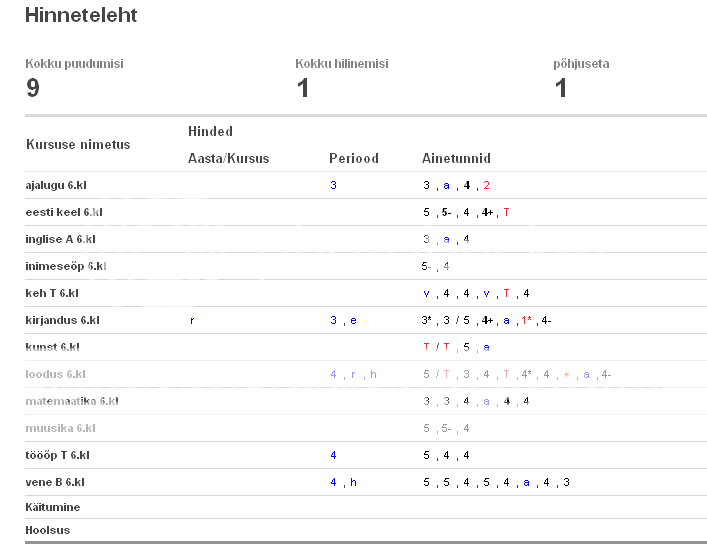This screenshot has height=545, width=707.
Task: Click the blue h period mark for vene B
Action: pyautogui.click(x=353, y=482)
